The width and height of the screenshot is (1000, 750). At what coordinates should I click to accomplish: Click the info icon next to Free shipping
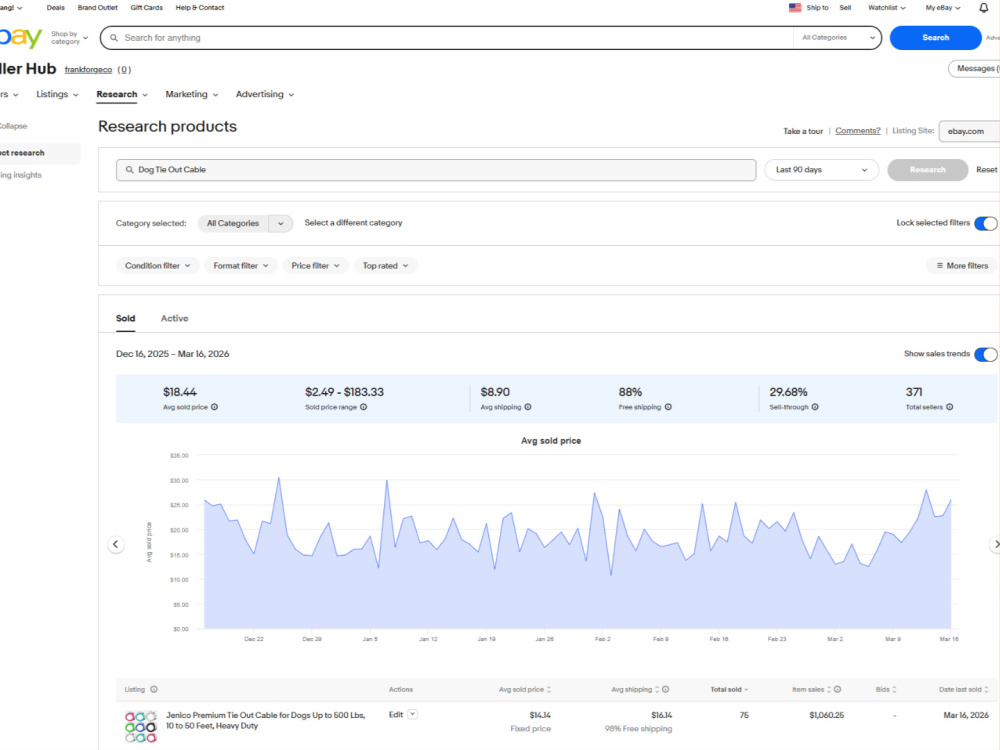(668, 407)
